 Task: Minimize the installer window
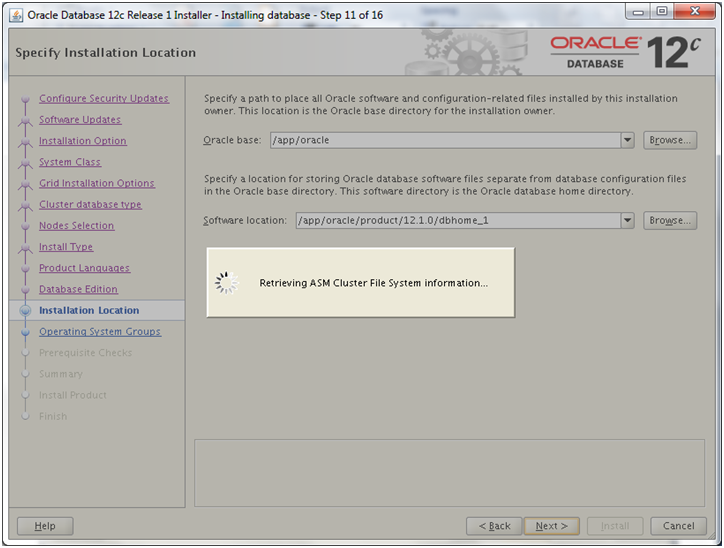click(638, 12)
